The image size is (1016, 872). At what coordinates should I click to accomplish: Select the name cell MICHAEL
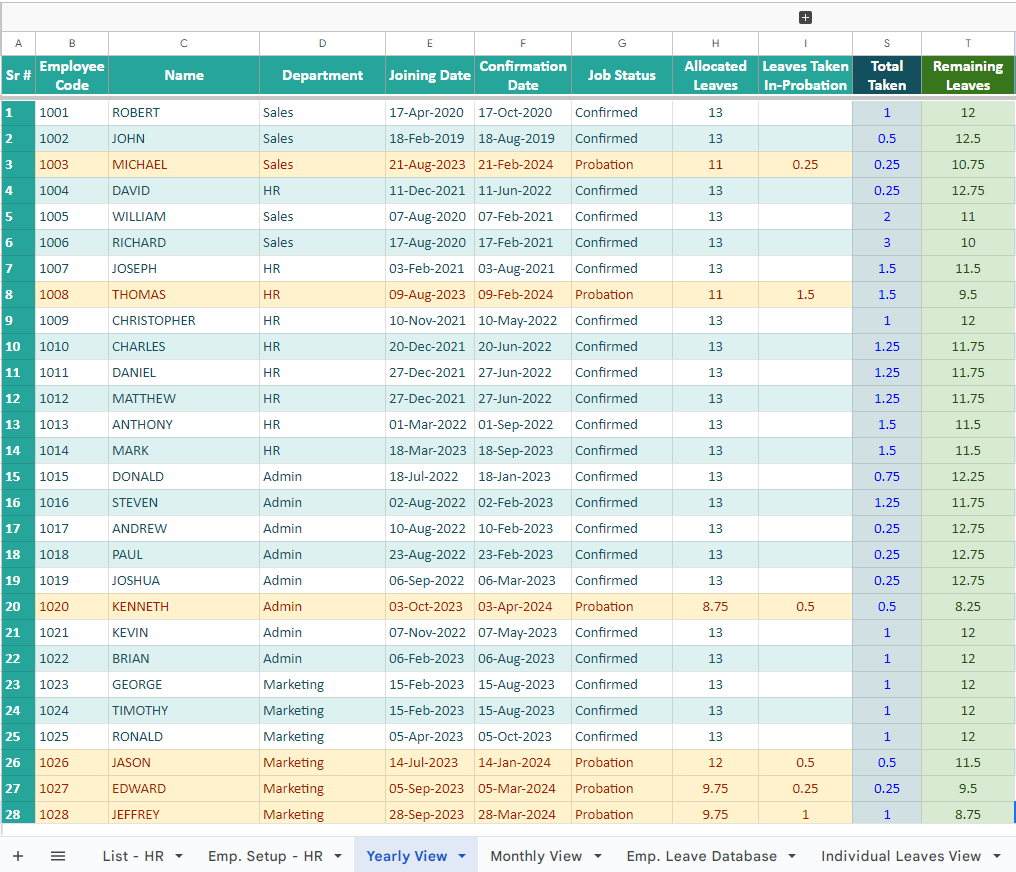coord(184,165)
